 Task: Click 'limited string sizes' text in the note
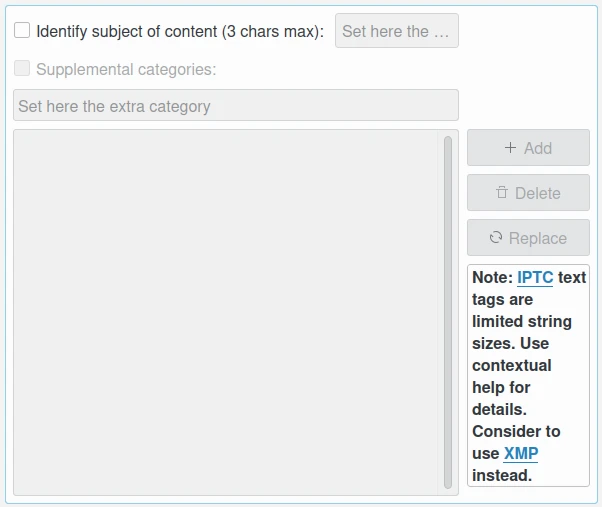(x=522, y=322)
